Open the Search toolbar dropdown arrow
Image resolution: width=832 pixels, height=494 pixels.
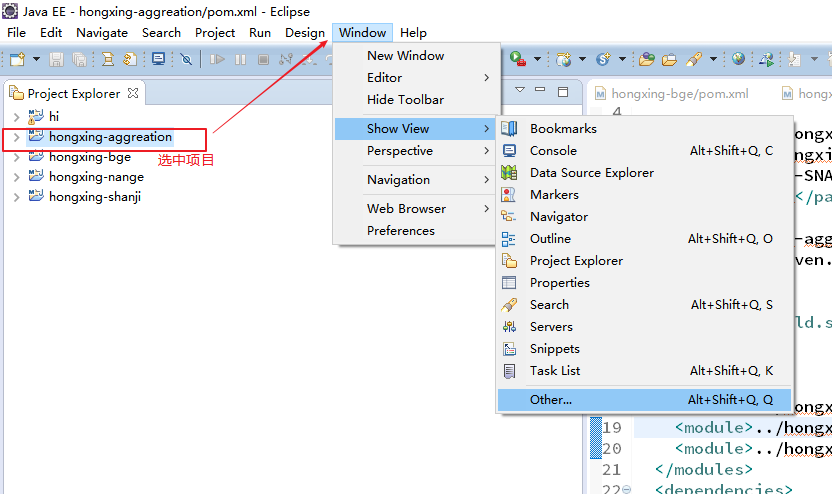pos(713,59)
